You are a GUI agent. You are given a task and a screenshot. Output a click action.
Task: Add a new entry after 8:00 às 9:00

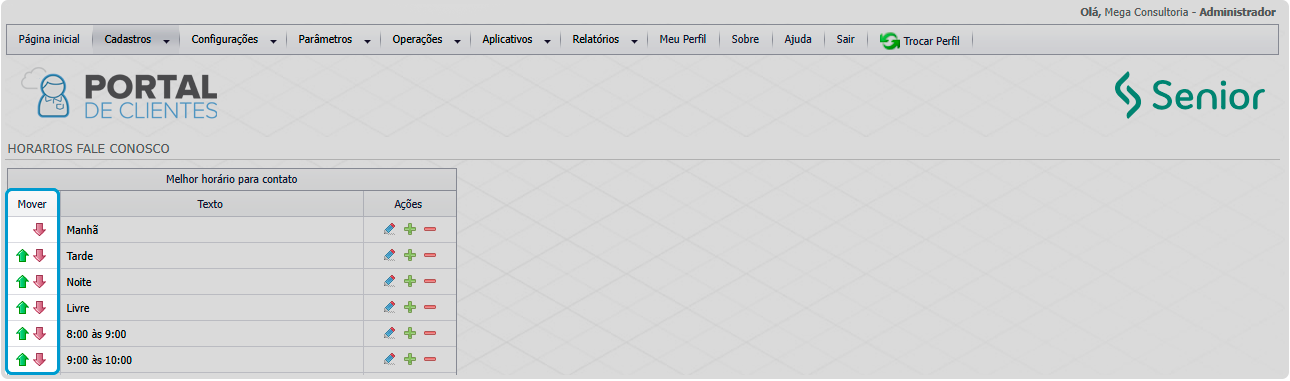pos(410,333)
